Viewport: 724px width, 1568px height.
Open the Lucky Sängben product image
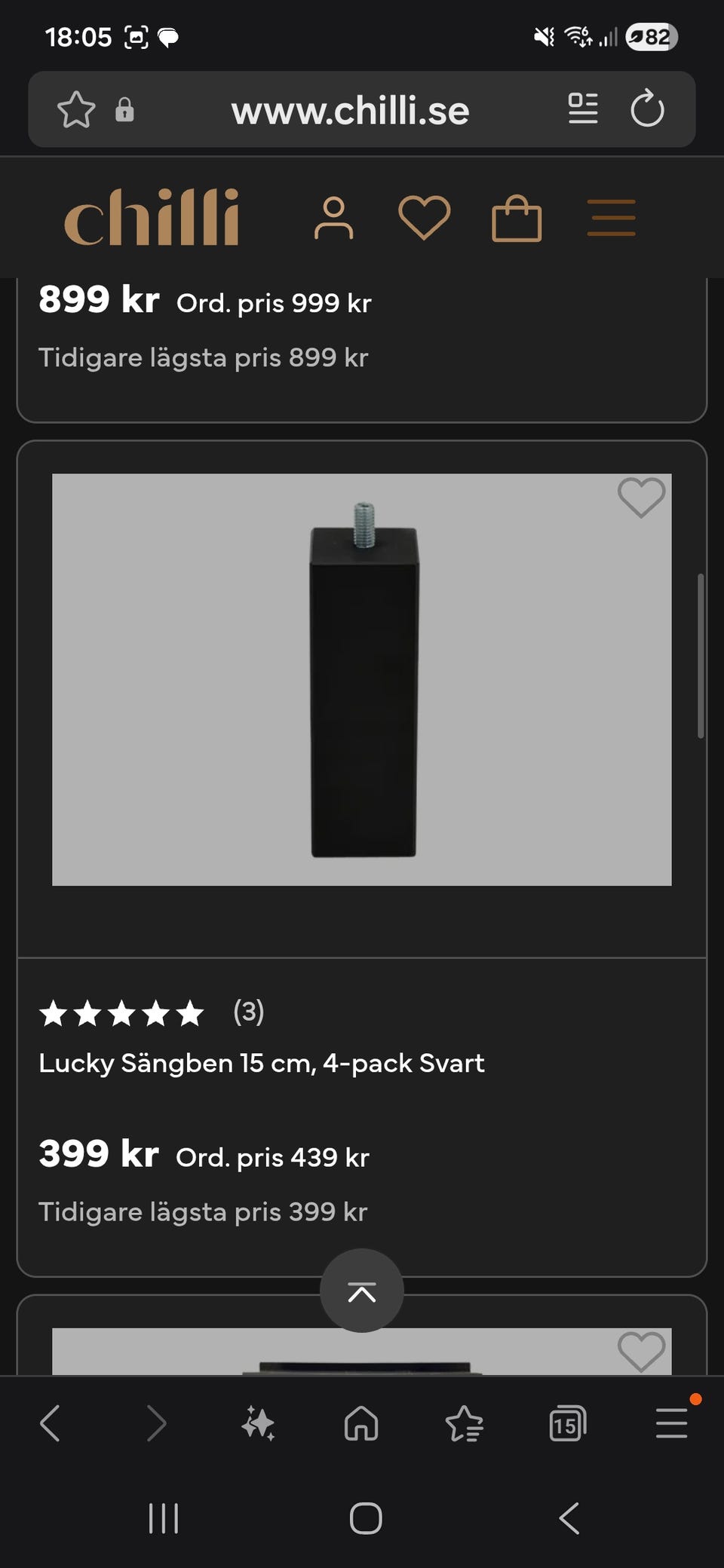362,679
